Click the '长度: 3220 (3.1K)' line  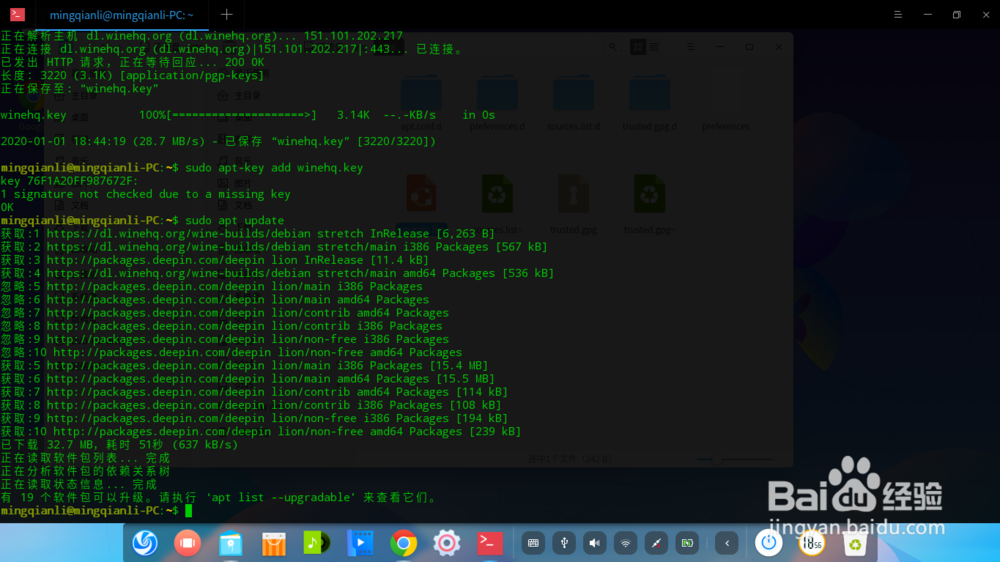[x=132, y=75]
